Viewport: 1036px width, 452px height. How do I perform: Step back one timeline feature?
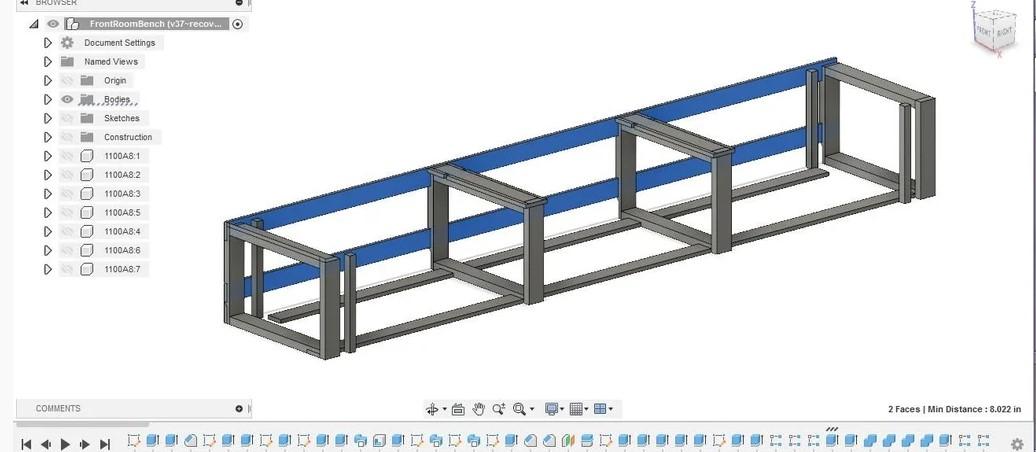click(x=46, y=444)
